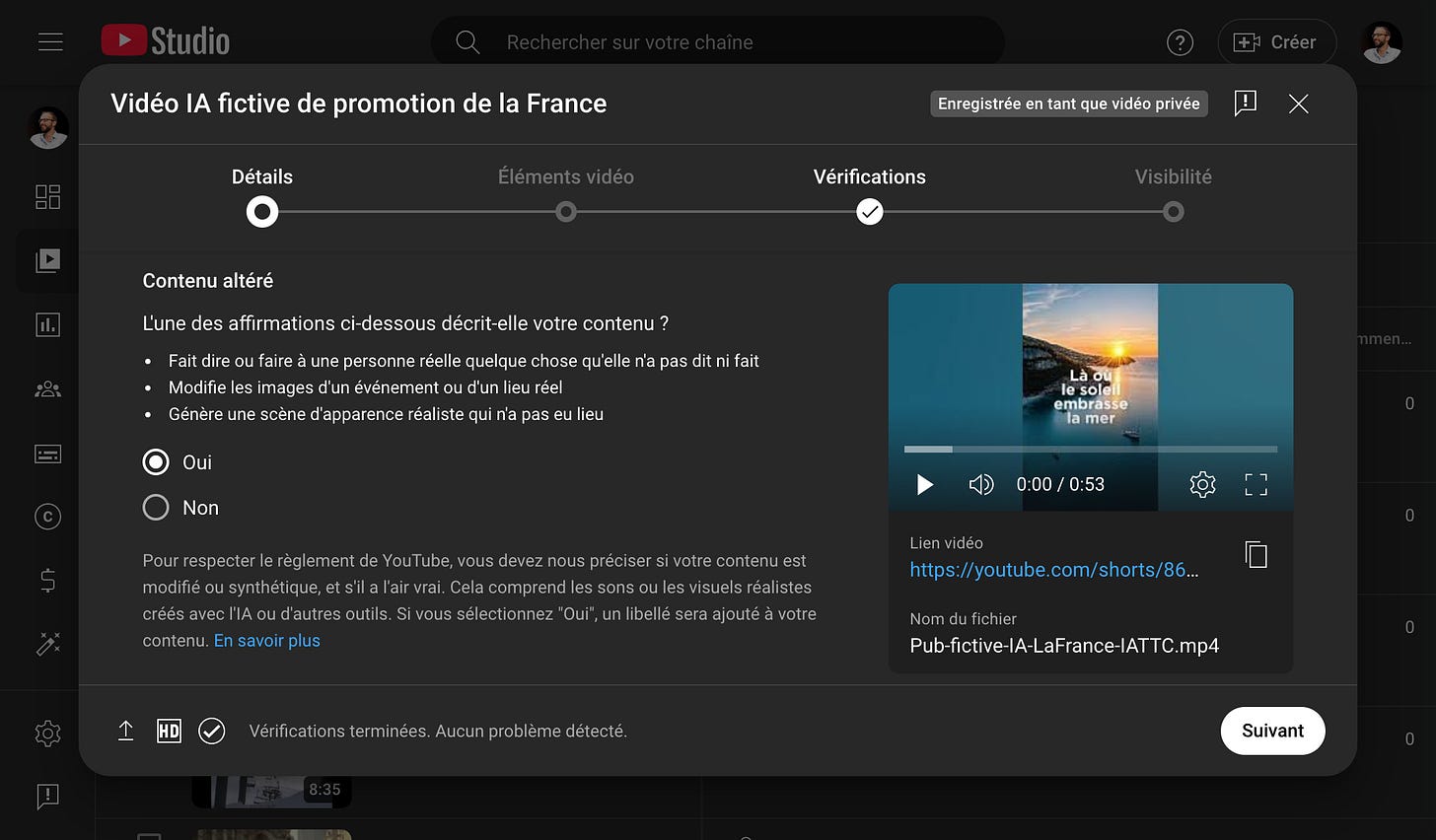The width and height of the screenshot is (1436, 840).
Task: Click the checks complete checkmark icon
Action: tap(212, 731)
